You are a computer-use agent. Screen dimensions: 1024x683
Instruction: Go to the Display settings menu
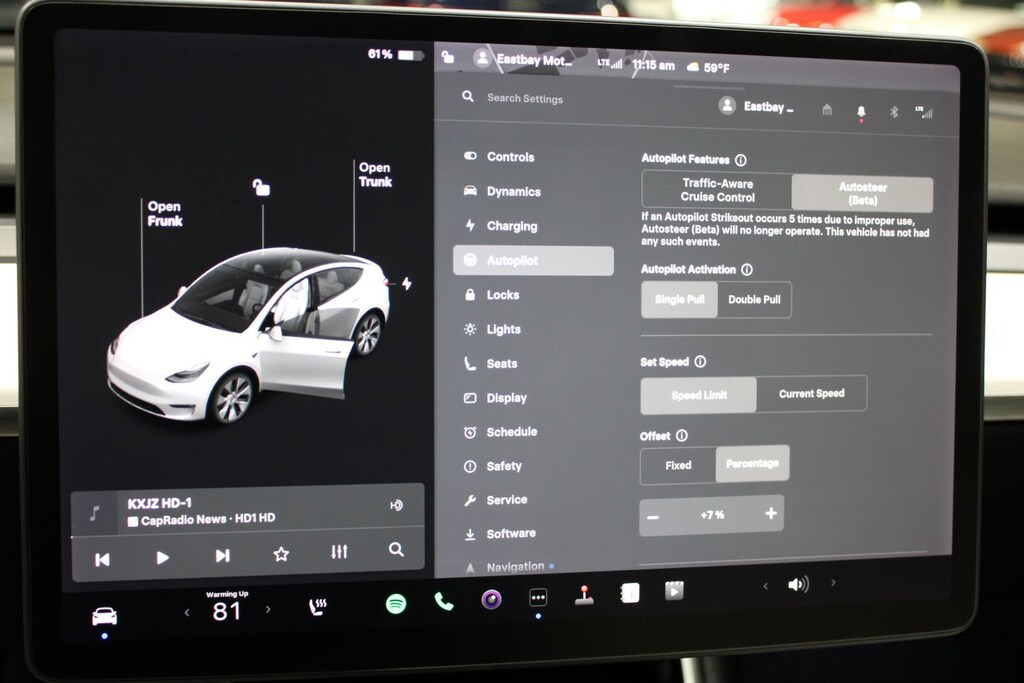click(506, 398)
